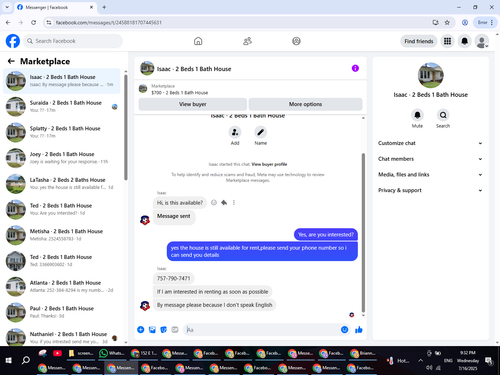Screen dimensions: 500x375
Task: Open the Notifications bell in header
Action: coord(464,41)
